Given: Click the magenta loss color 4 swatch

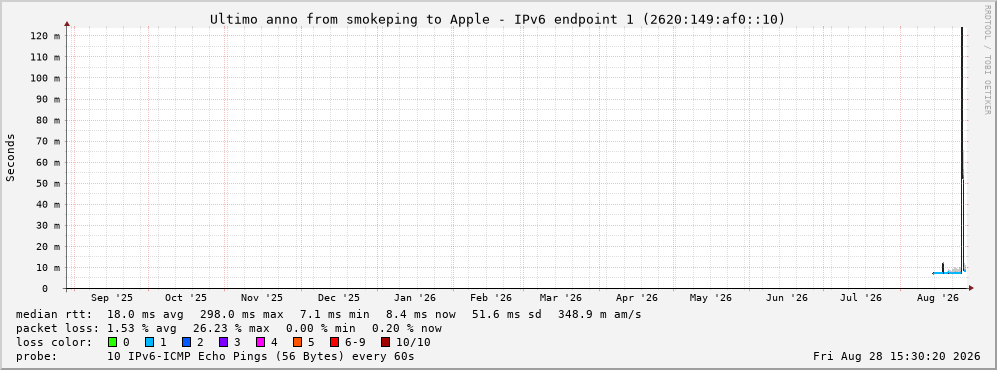Looking at the screenshot, I should coord(261,343).
